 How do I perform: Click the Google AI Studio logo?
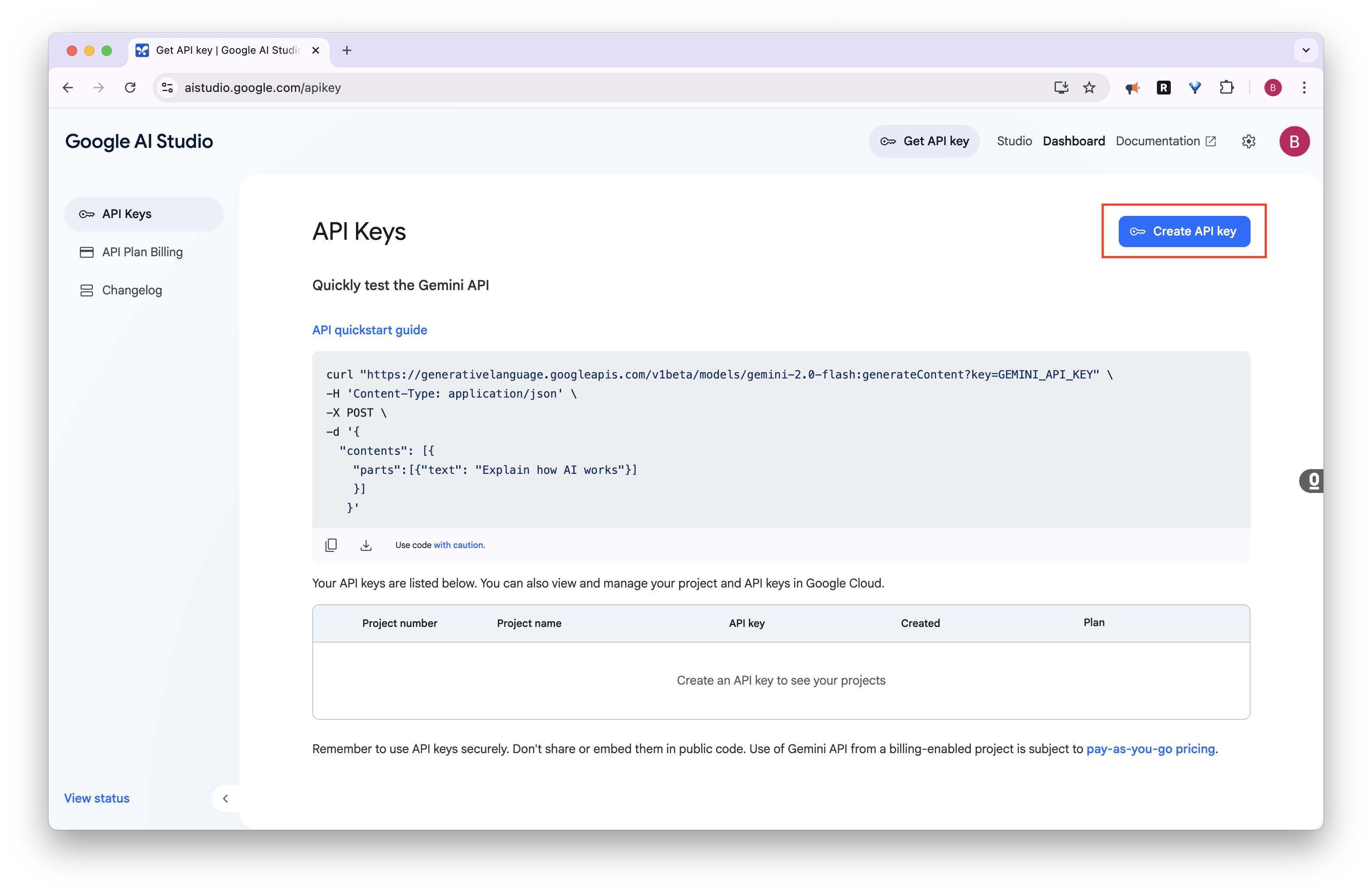[139, 141]
